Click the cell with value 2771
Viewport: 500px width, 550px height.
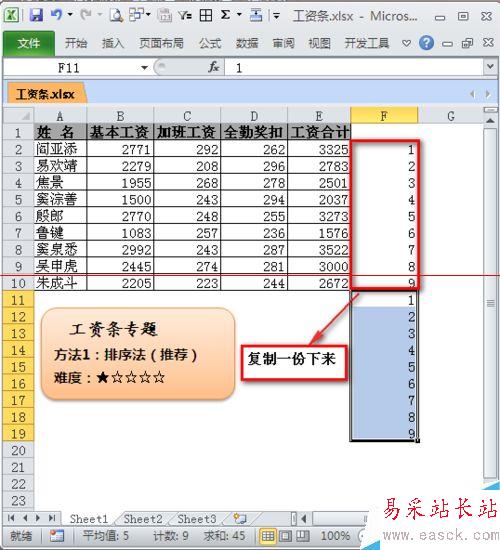pos(120,149)
